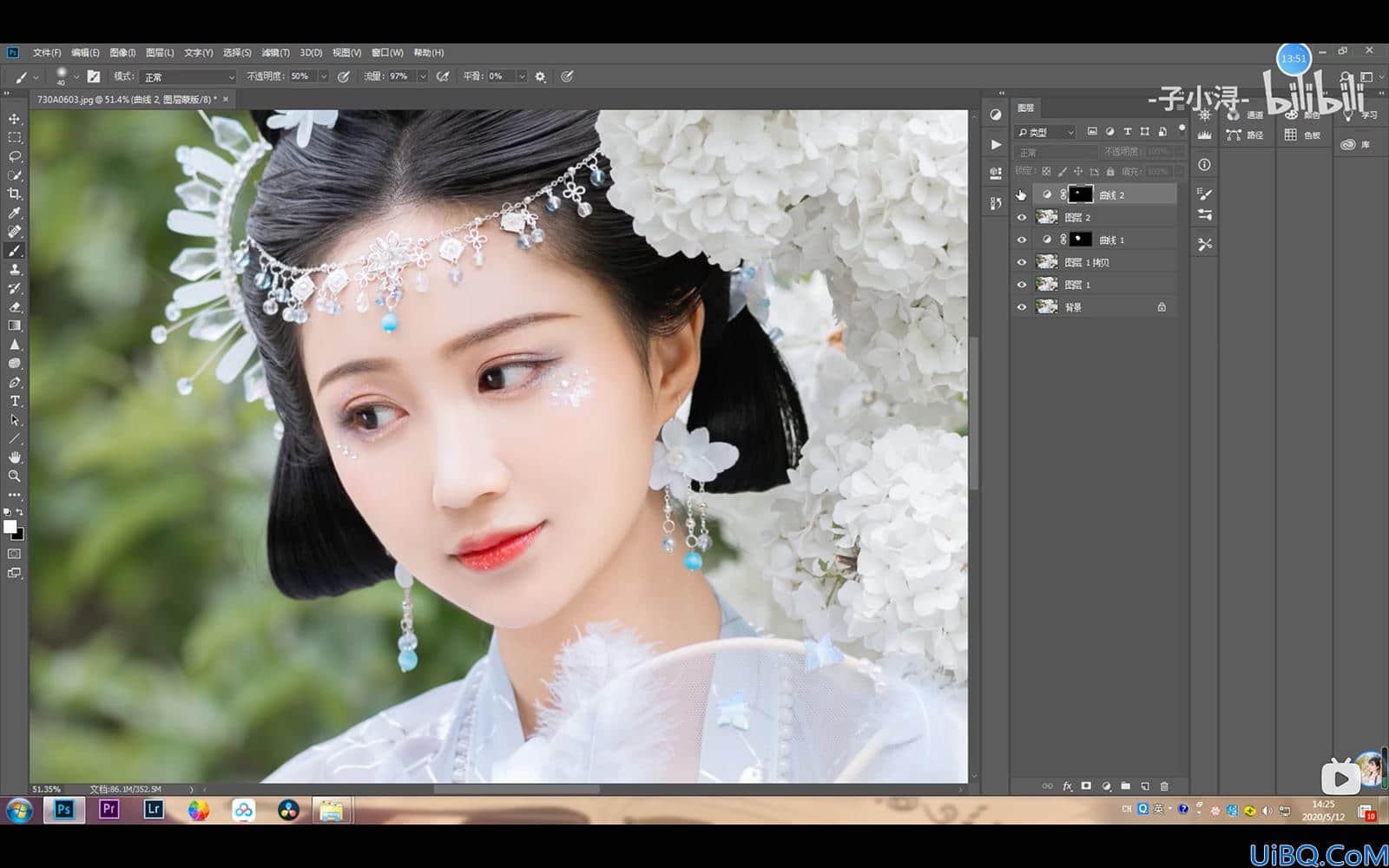Open the Adjustments panel icon
1389x868 pixels.
[996, 115]
